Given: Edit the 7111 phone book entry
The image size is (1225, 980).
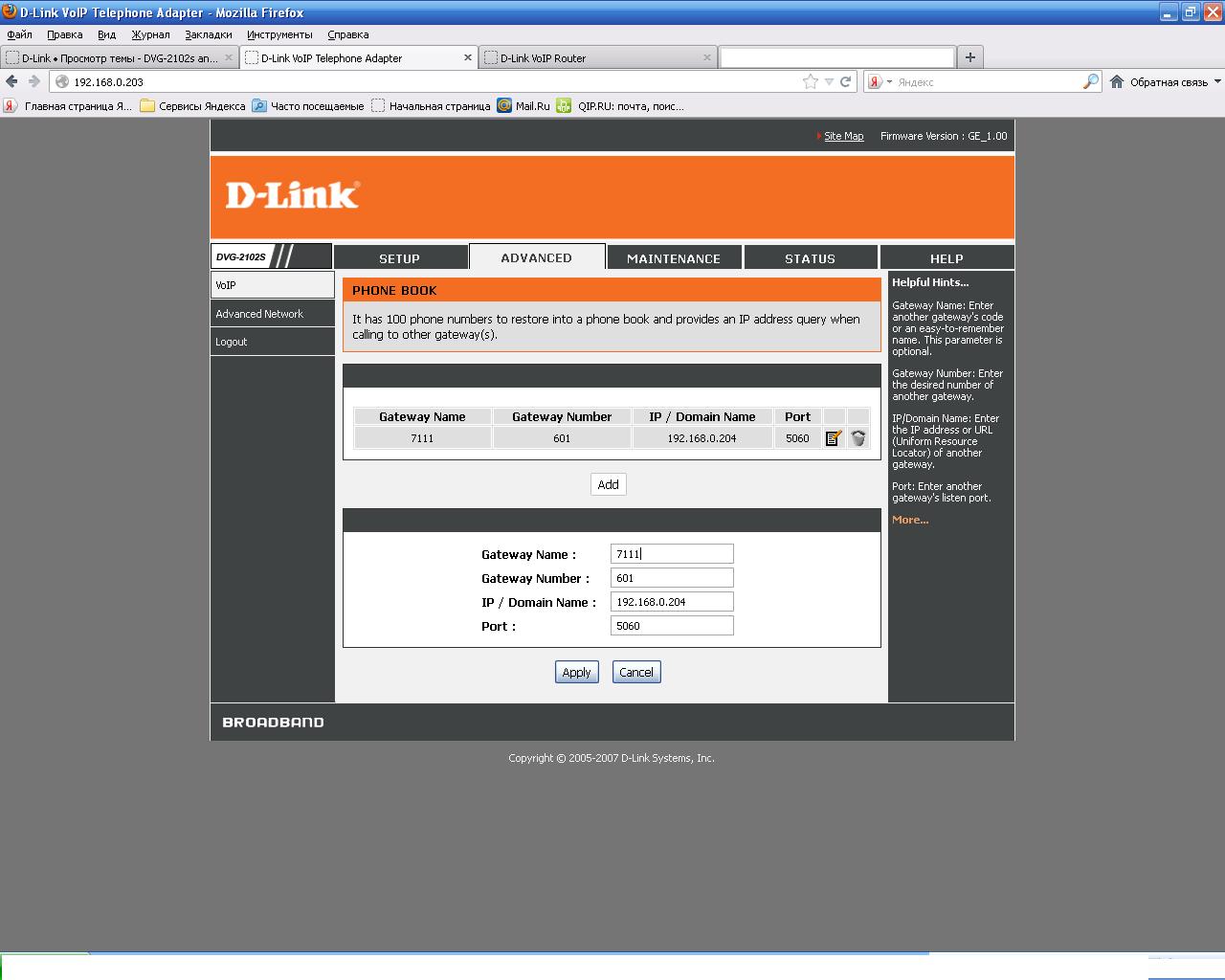Looking at the screenshot, I should coord(834,438).
